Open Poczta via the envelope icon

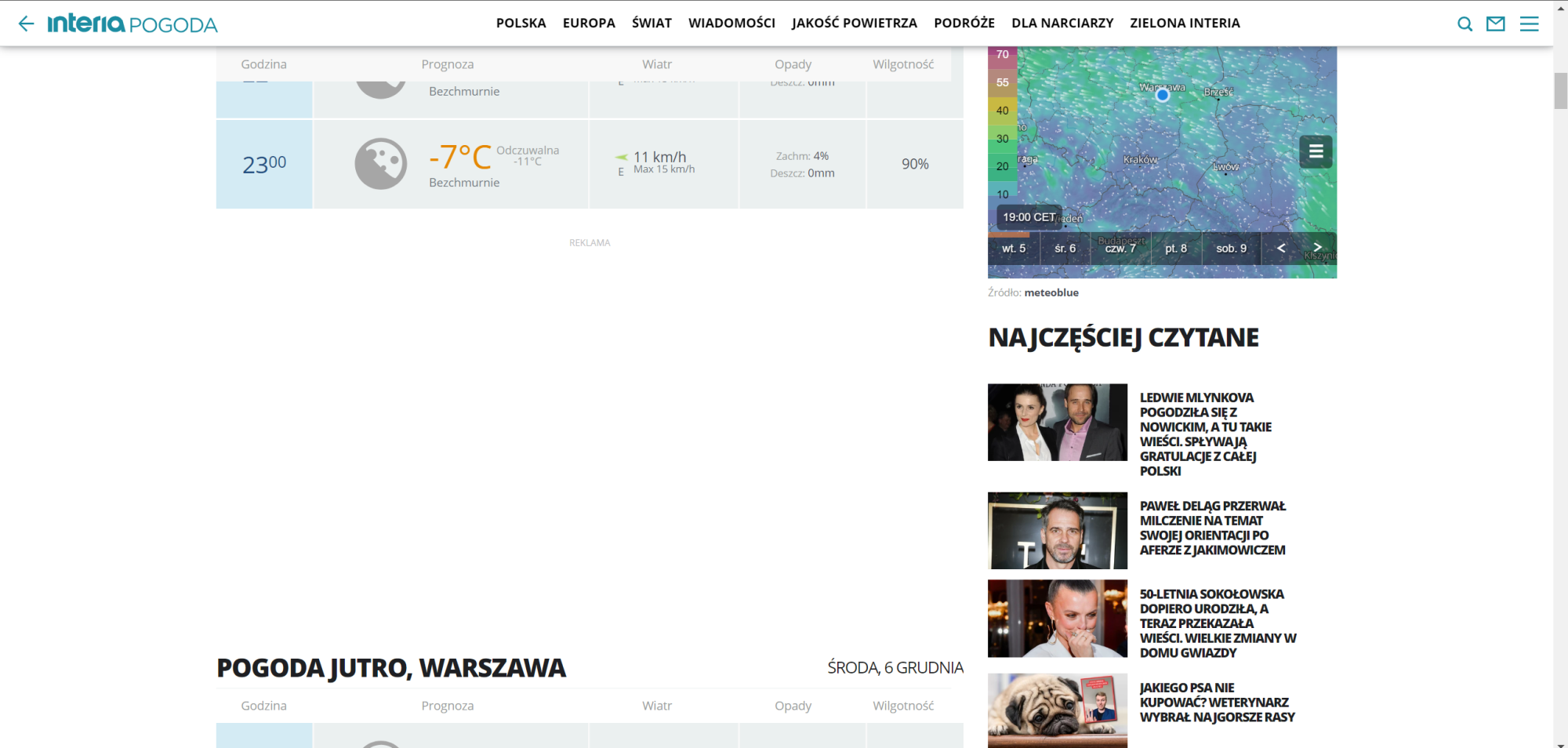1496,23
